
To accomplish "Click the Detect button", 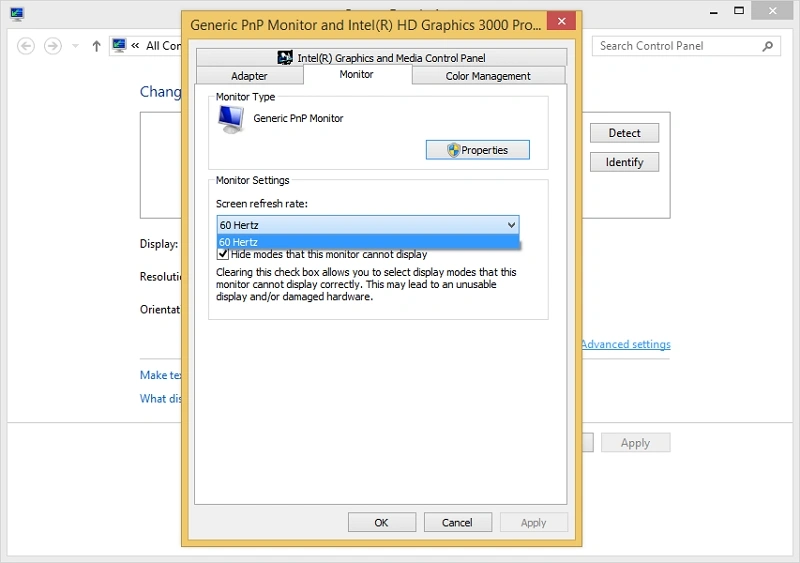I will (624, 133).
